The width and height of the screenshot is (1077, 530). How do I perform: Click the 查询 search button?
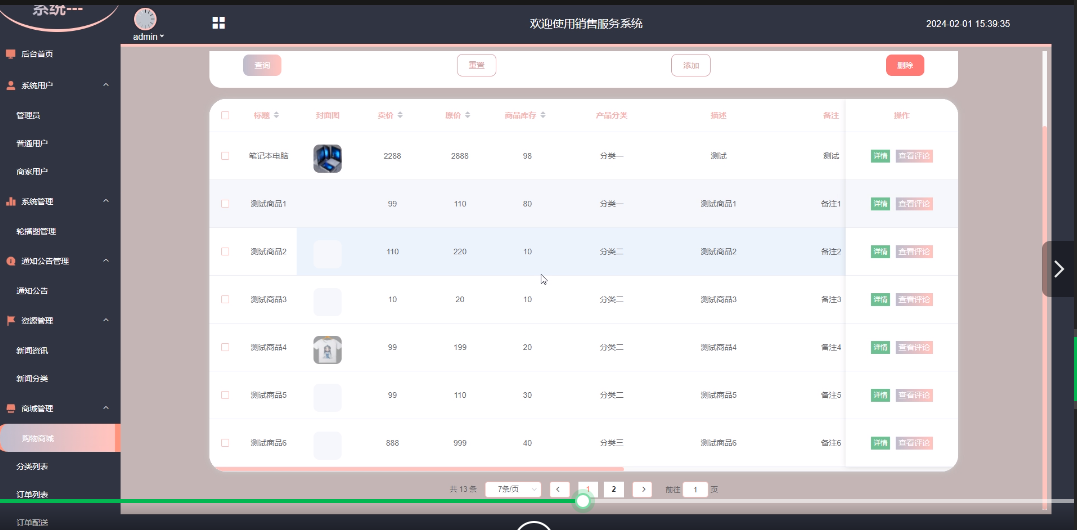click(262, 65)
